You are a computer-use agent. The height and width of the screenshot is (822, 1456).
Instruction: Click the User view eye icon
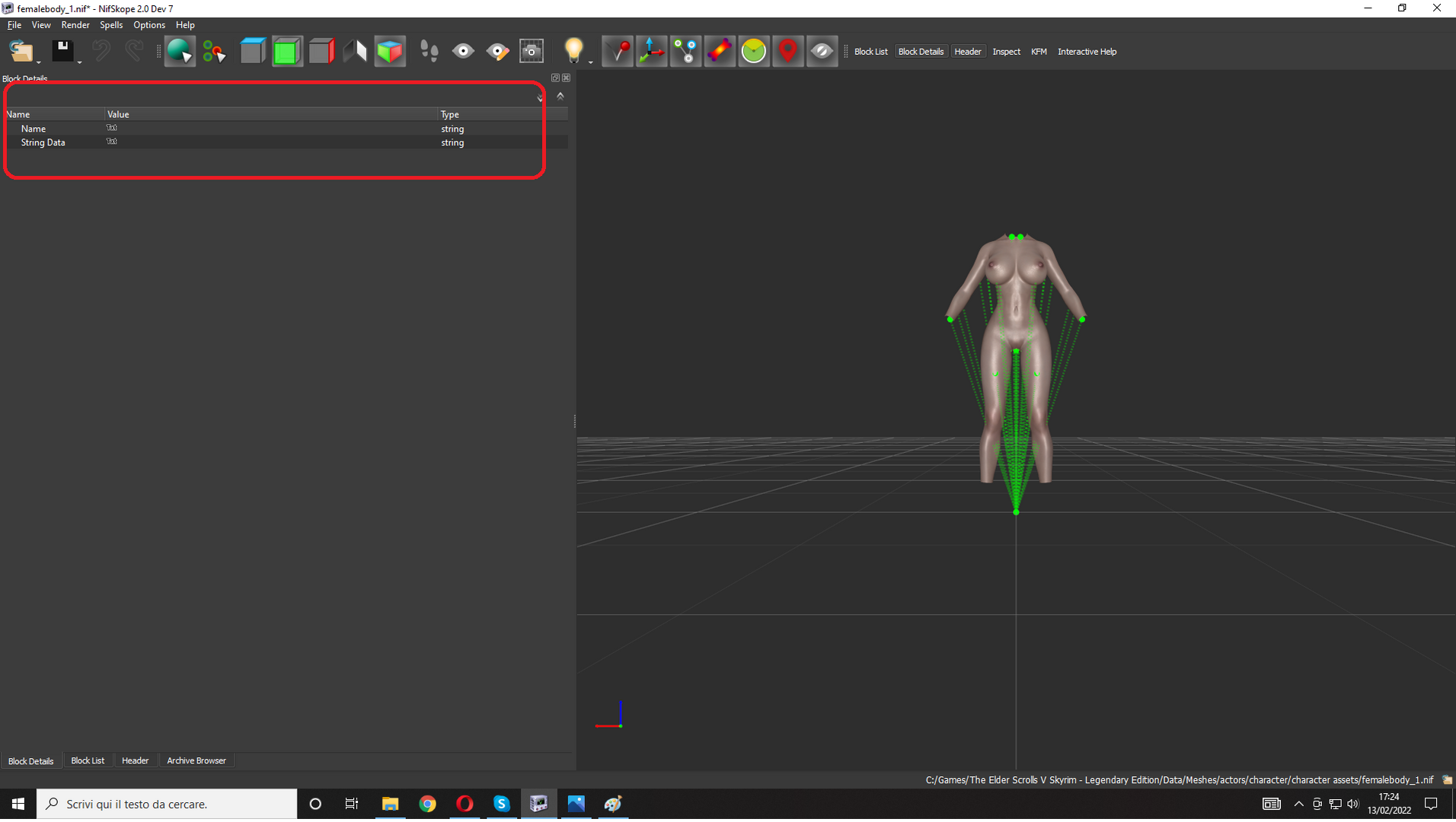click(463, 52)
